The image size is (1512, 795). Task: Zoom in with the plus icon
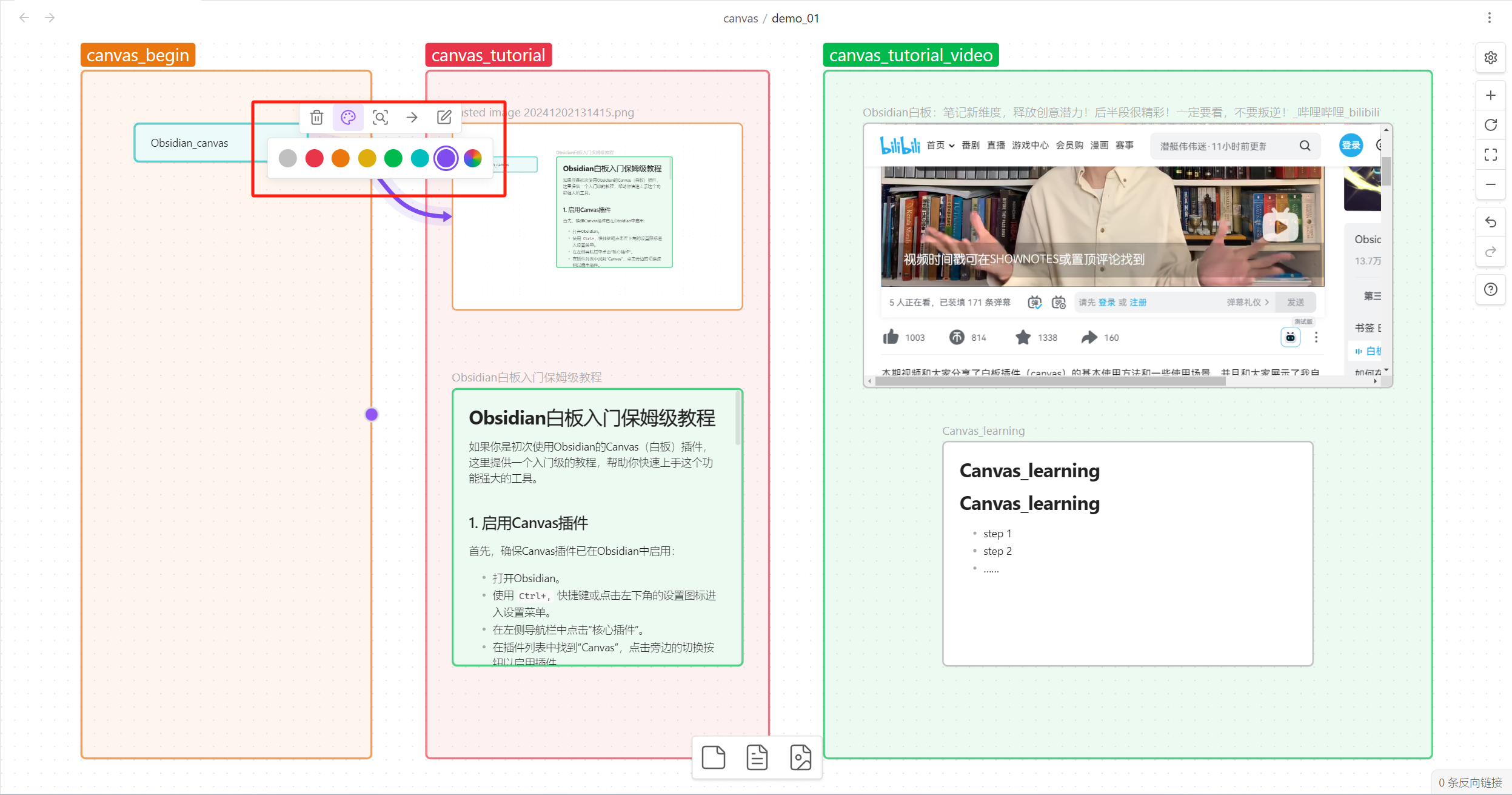click(1491, 95)
